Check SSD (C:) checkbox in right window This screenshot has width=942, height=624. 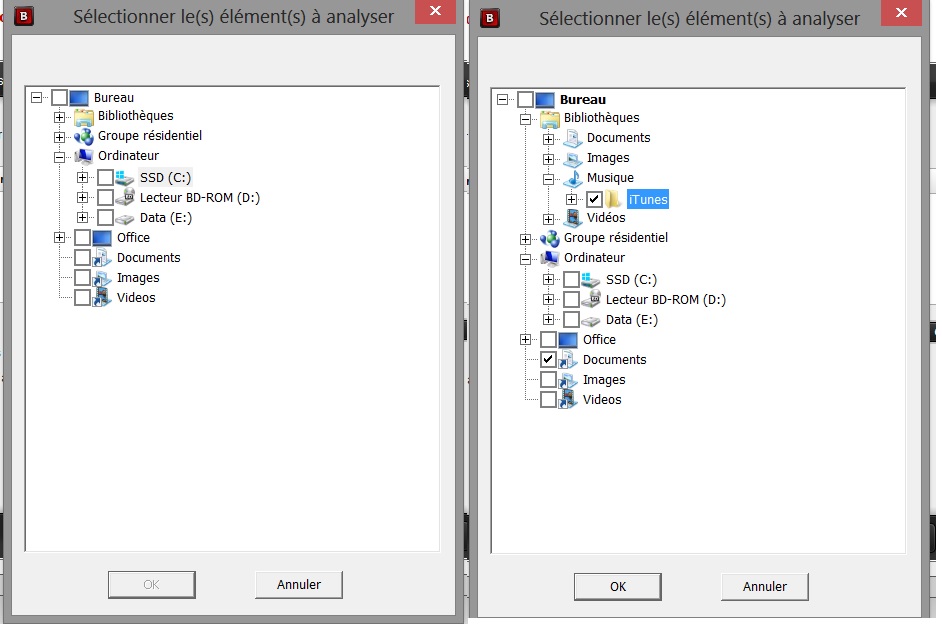point(571,279)
